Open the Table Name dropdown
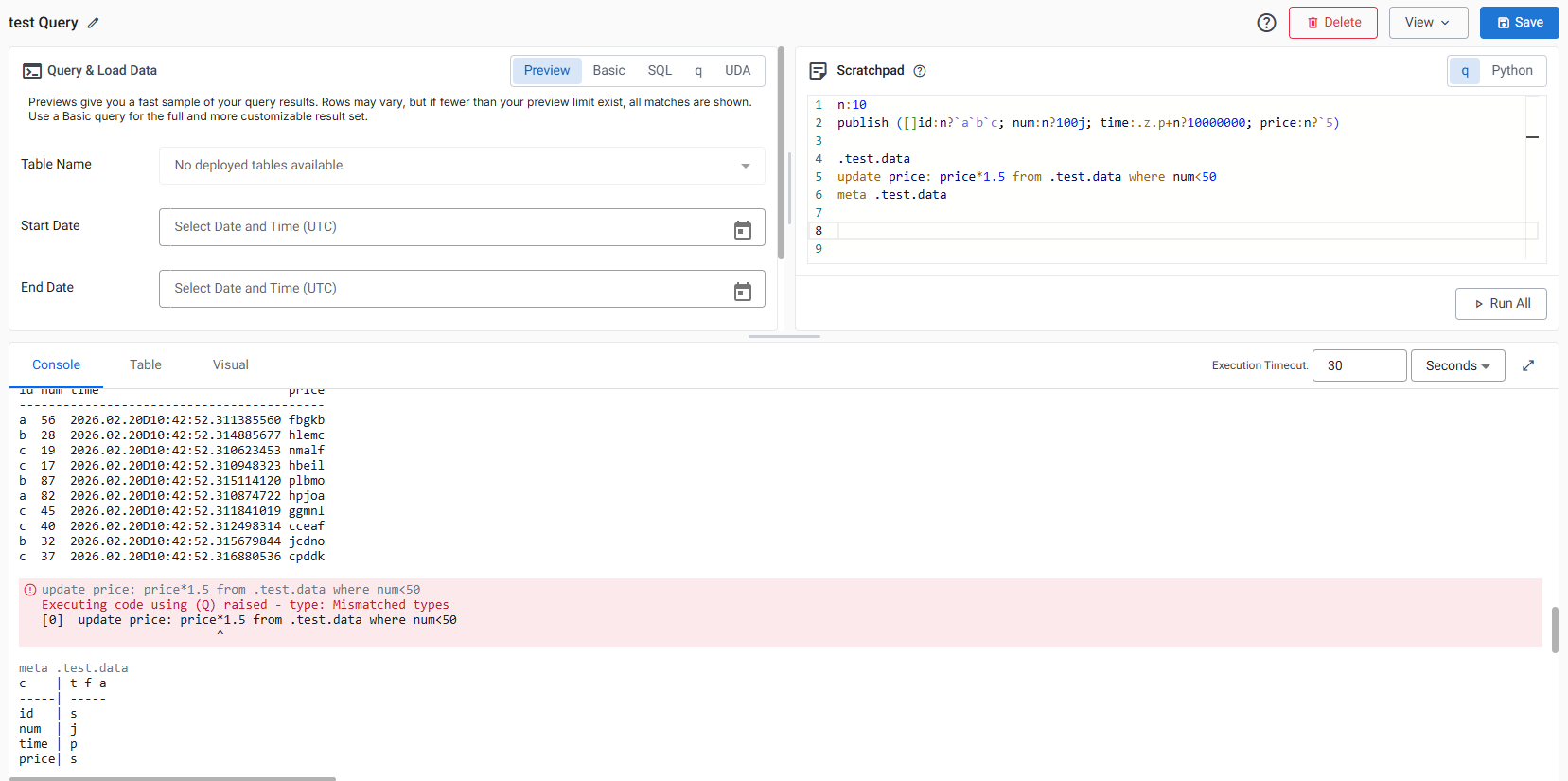This screenshot has height=781, width=1568. (x=462, y=166)
